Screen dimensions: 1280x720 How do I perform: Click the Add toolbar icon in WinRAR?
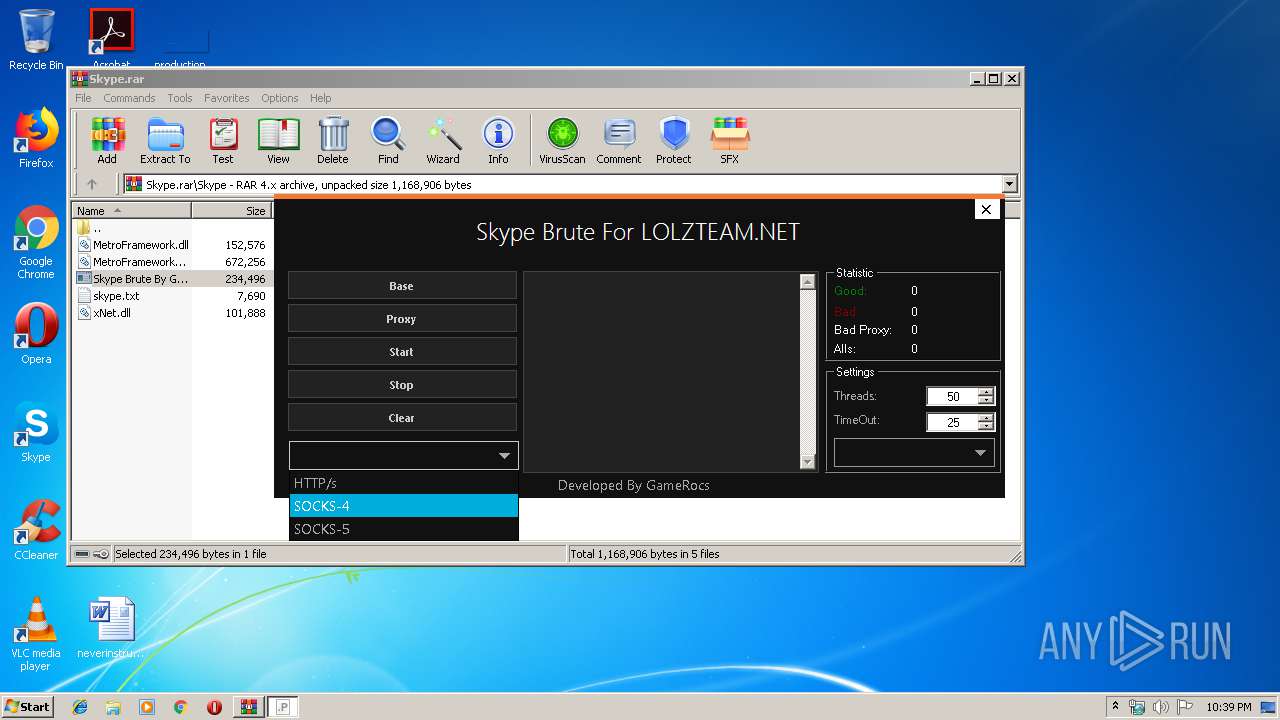pyautogui.click(x=107, y=141)
